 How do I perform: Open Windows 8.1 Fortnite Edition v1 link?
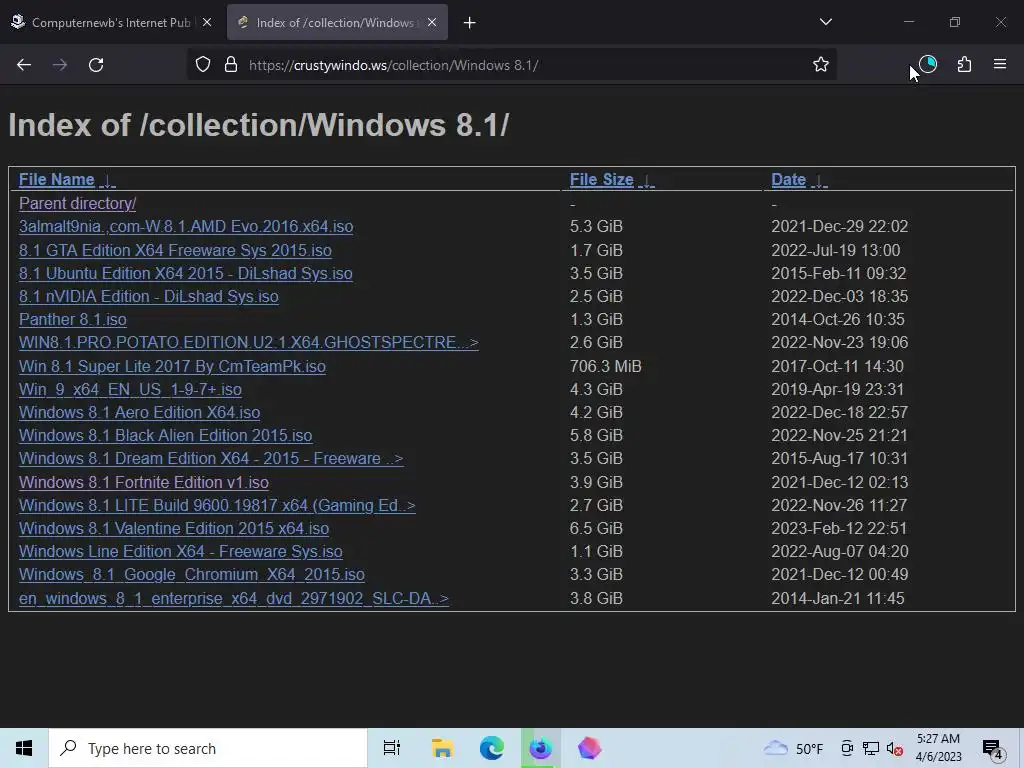144,483
